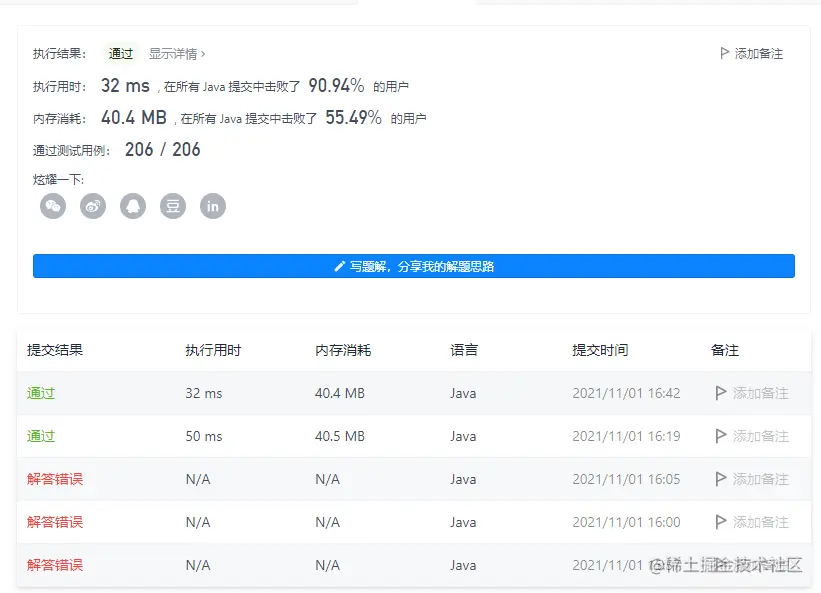This screenshot has width=821, height=593.
Task: Click flag icon in the 16:00 submission row
Action: pyautogui.click(x=720, y=522)
